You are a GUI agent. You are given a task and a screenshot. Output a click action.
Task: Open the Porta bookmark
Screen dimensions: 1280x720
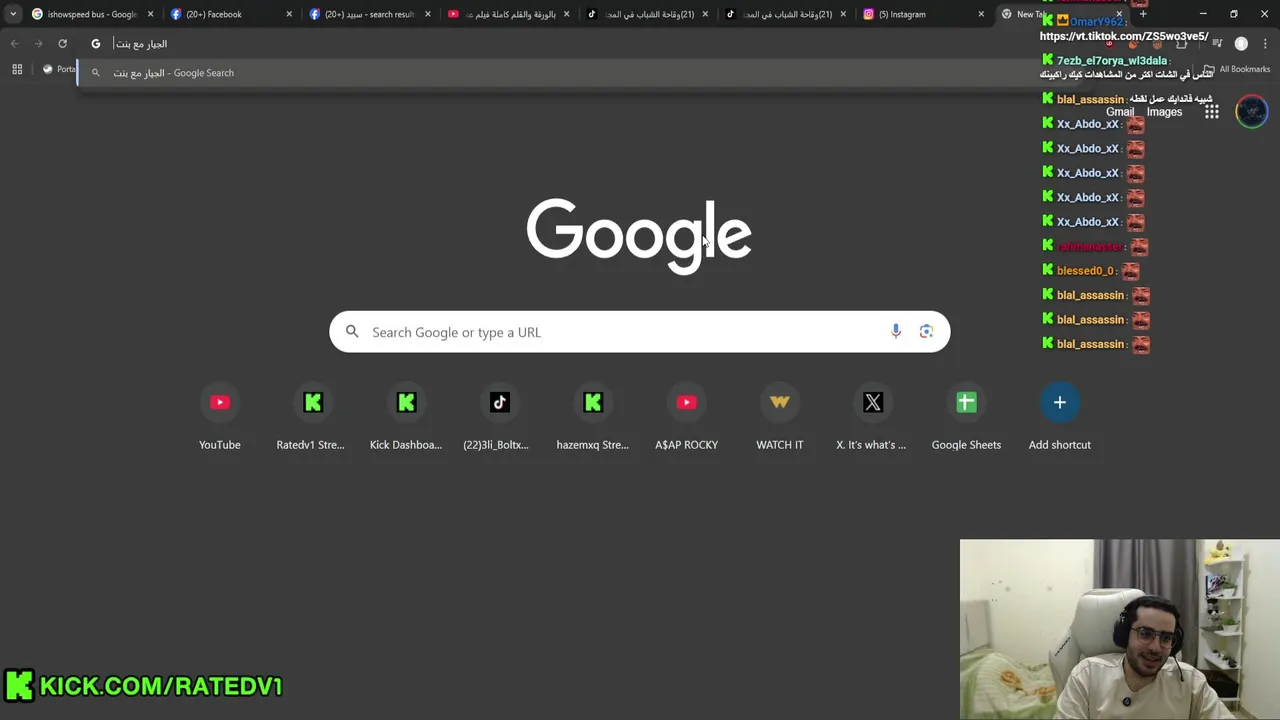pyautogui.click(x=59, y=69)
